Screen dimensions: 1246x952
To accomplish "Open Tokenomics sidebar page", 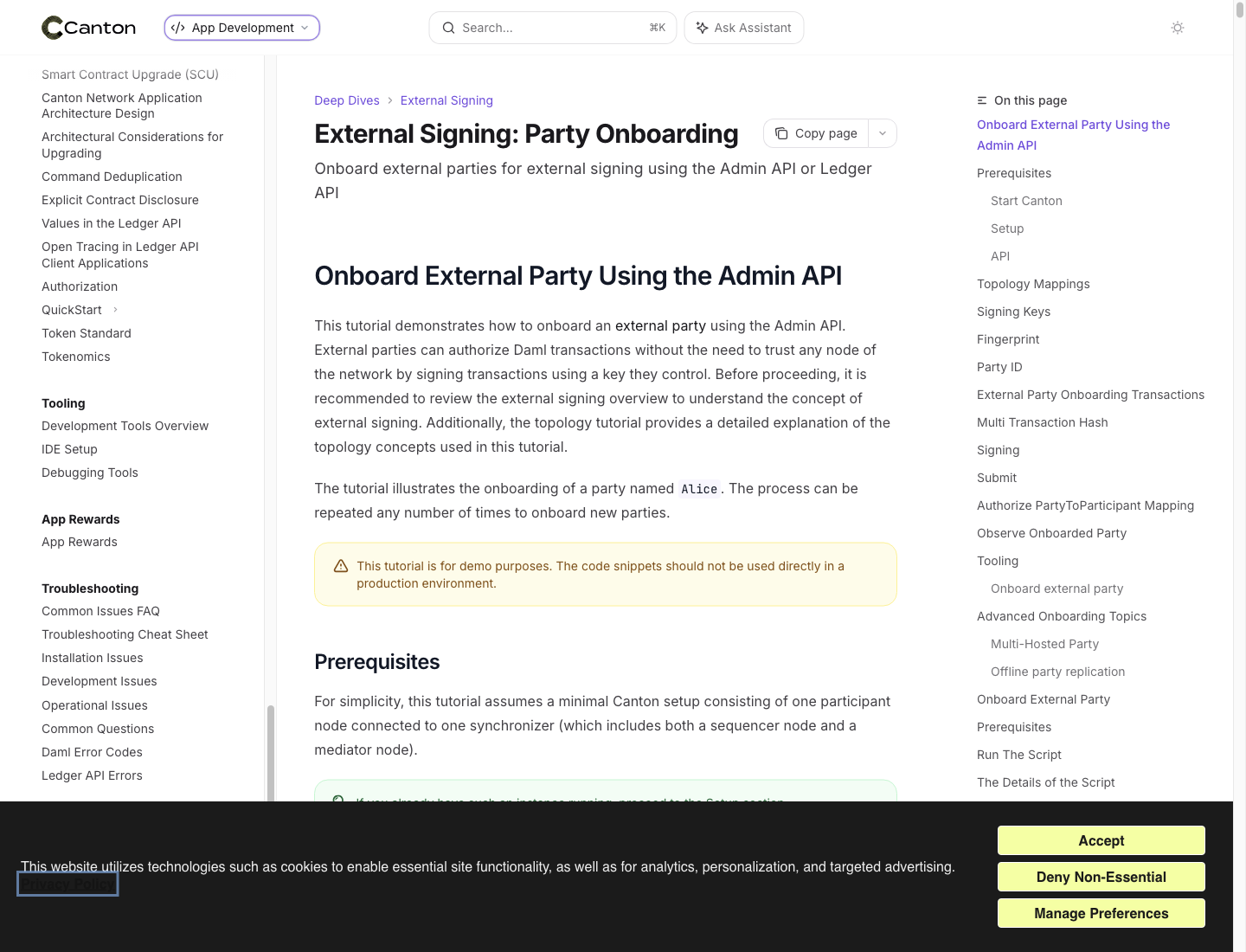I will [76, 357].
